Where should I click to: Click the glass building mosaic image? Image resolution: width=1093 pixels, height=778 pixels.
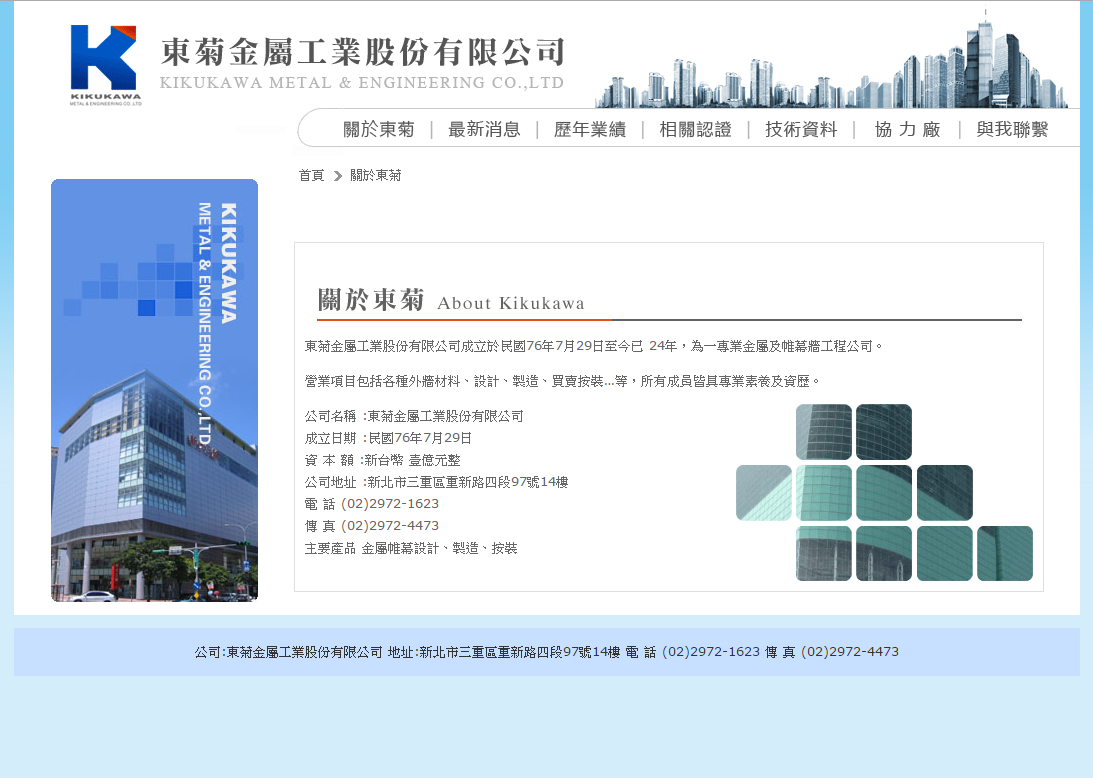point(884,492)
